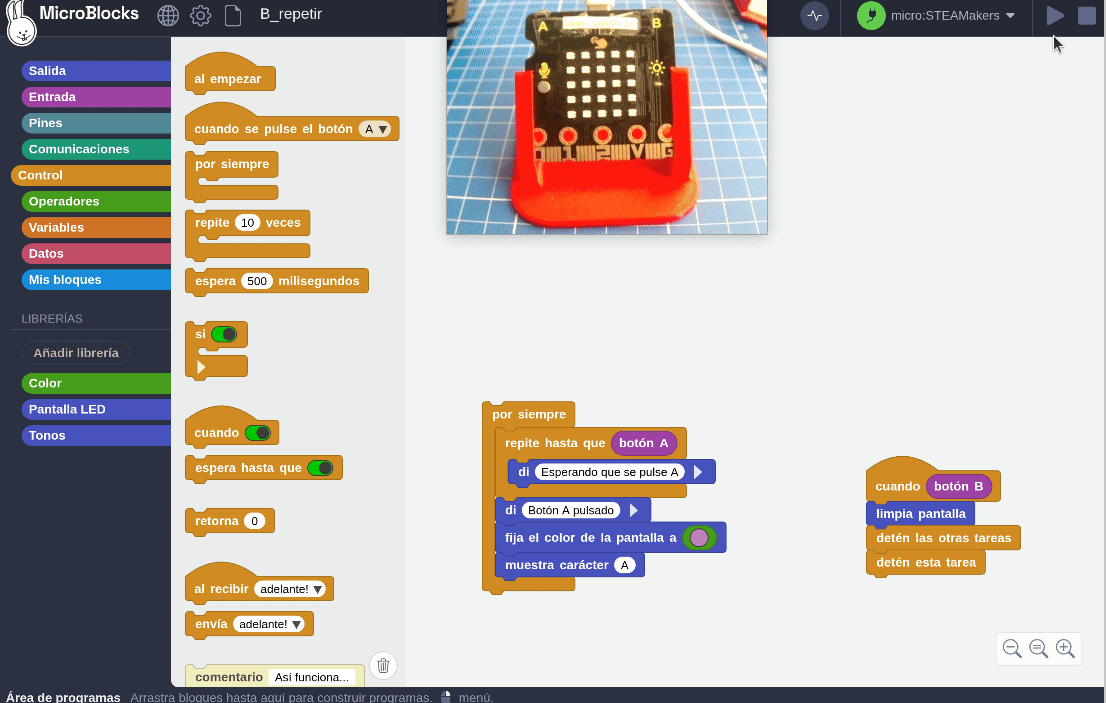Select the Entrada category
The height and width of the screenshot is (703, 1106).
(x=96, y=97)
